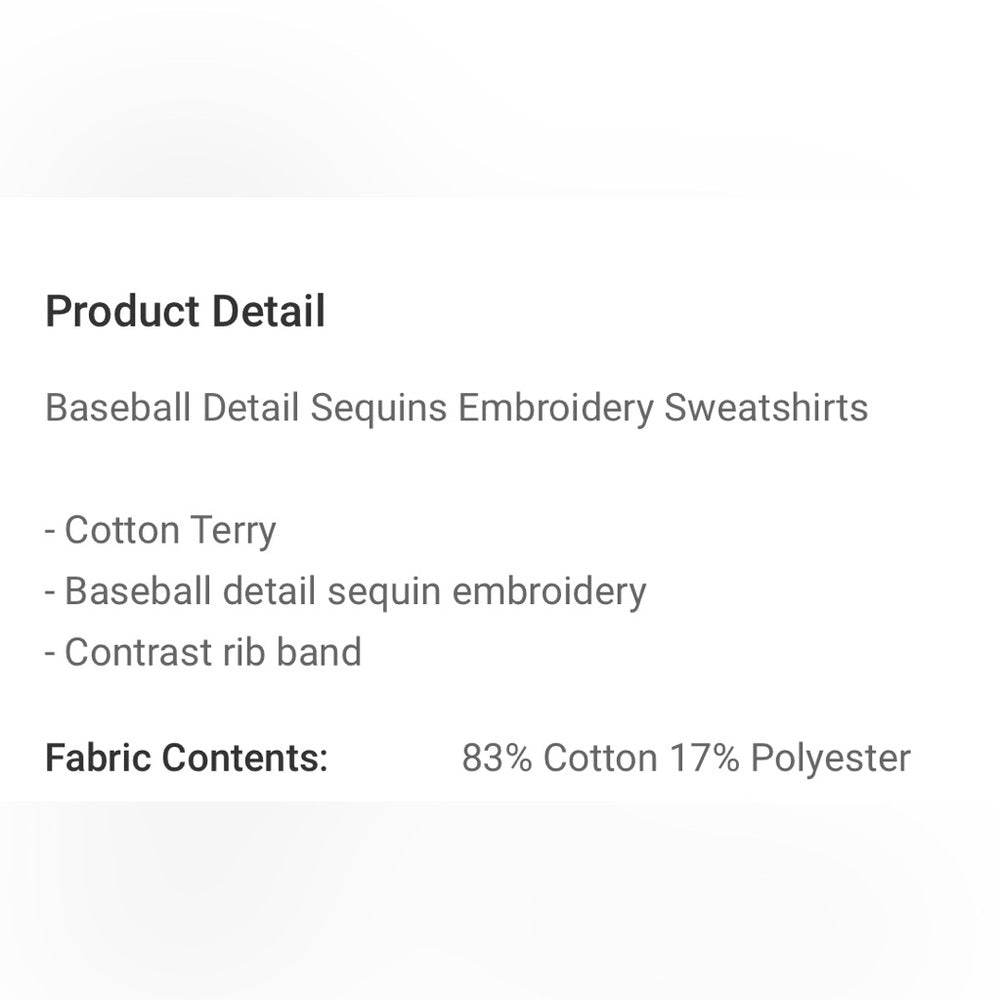Click lowercase word embroidery in second bullet
The image size is (1000, 1000).
point(549,592)
